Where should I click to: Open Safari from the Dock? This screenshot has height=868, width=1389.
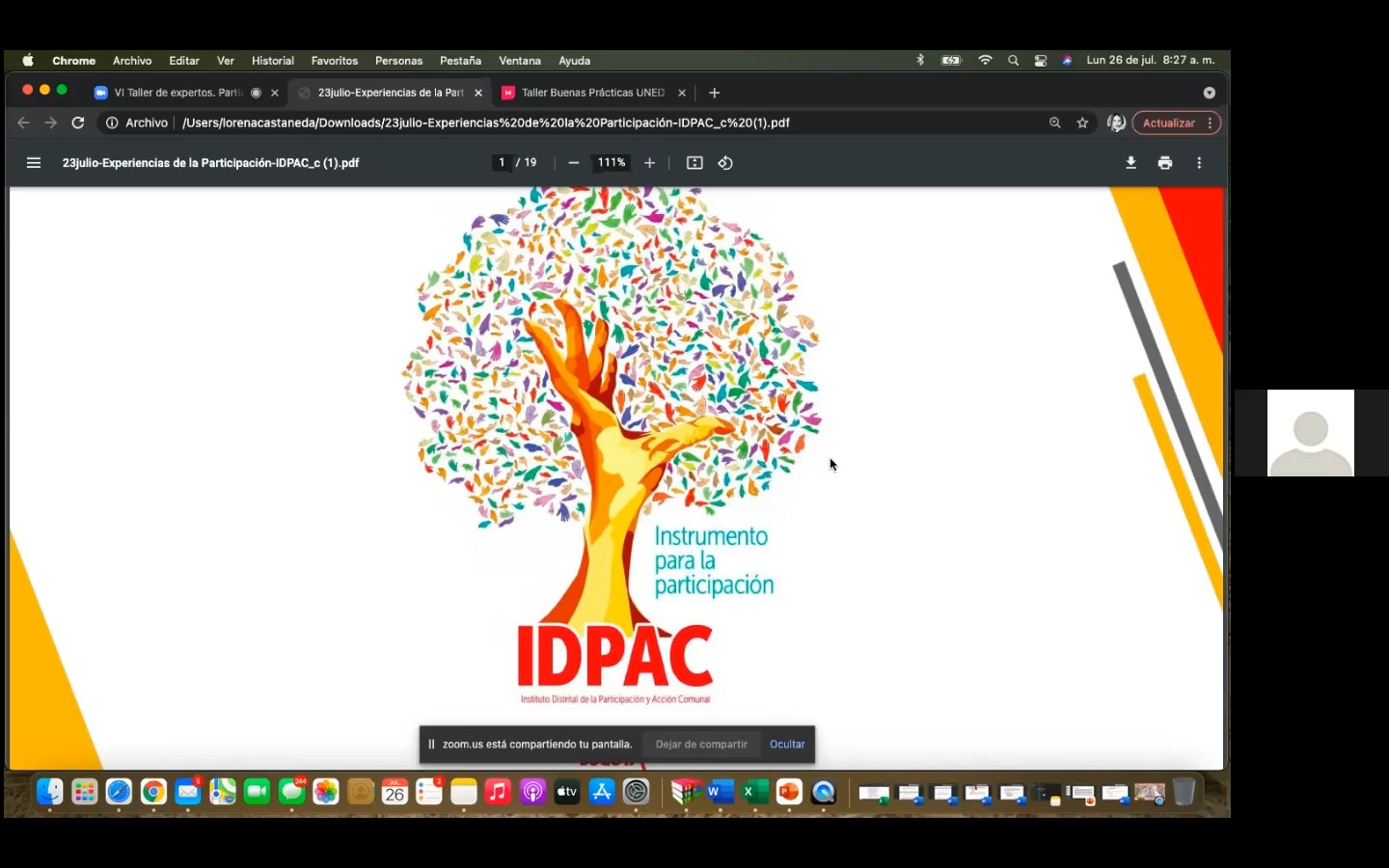coord(119,792)
